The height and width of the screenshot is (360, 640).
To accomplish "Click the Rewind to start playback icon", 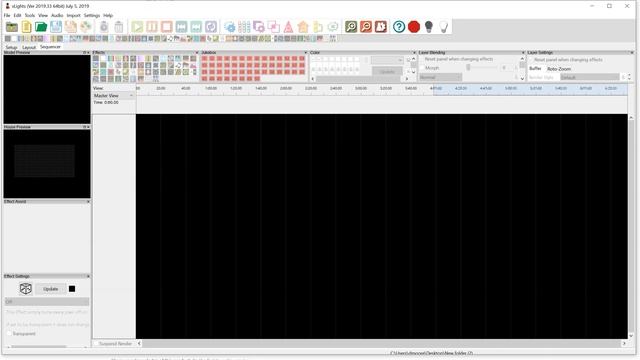I will pyautogui.click(x=181, y=27).
